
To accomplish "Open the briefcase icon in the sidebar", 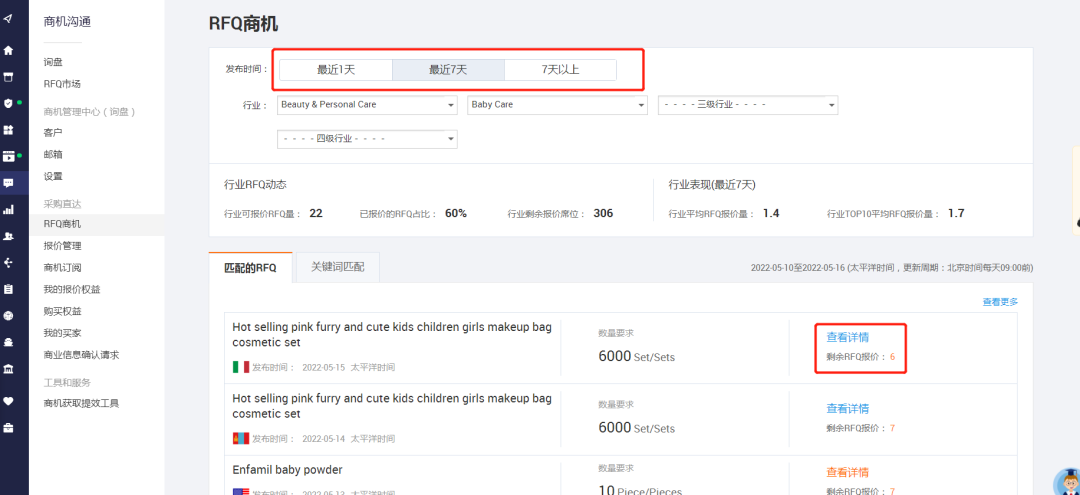I will click(x=8, y=428).
